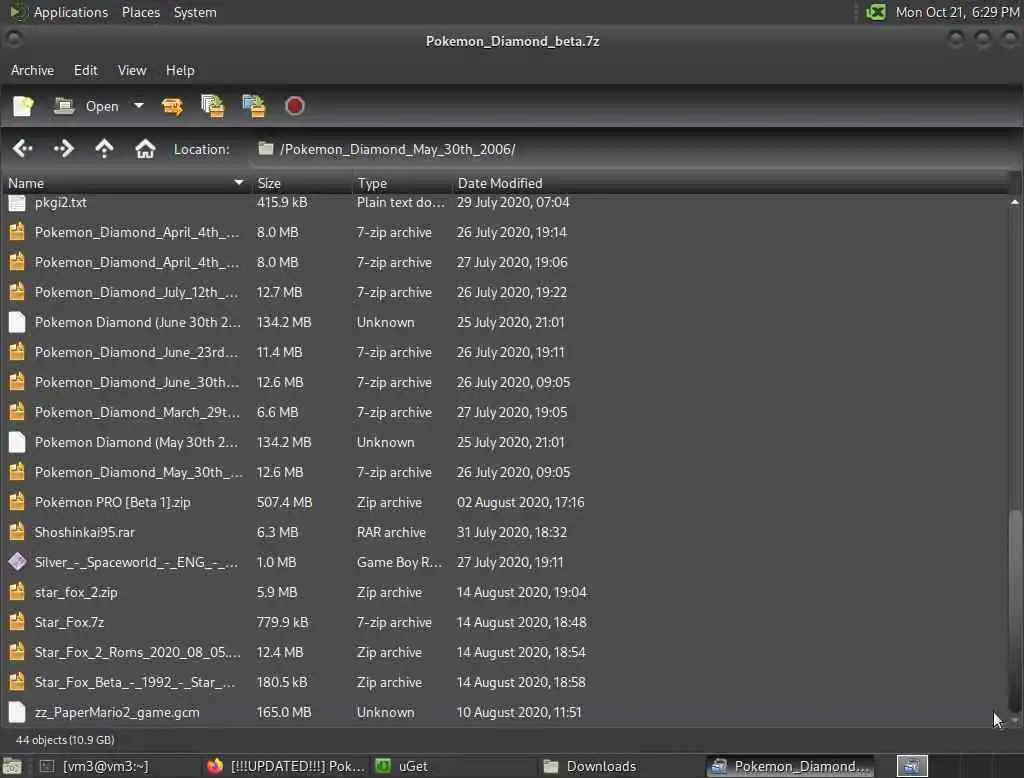Click the date 10 August 2020, 11:51
Viewport: 1024px width, 778px height.
pos(519,712)
